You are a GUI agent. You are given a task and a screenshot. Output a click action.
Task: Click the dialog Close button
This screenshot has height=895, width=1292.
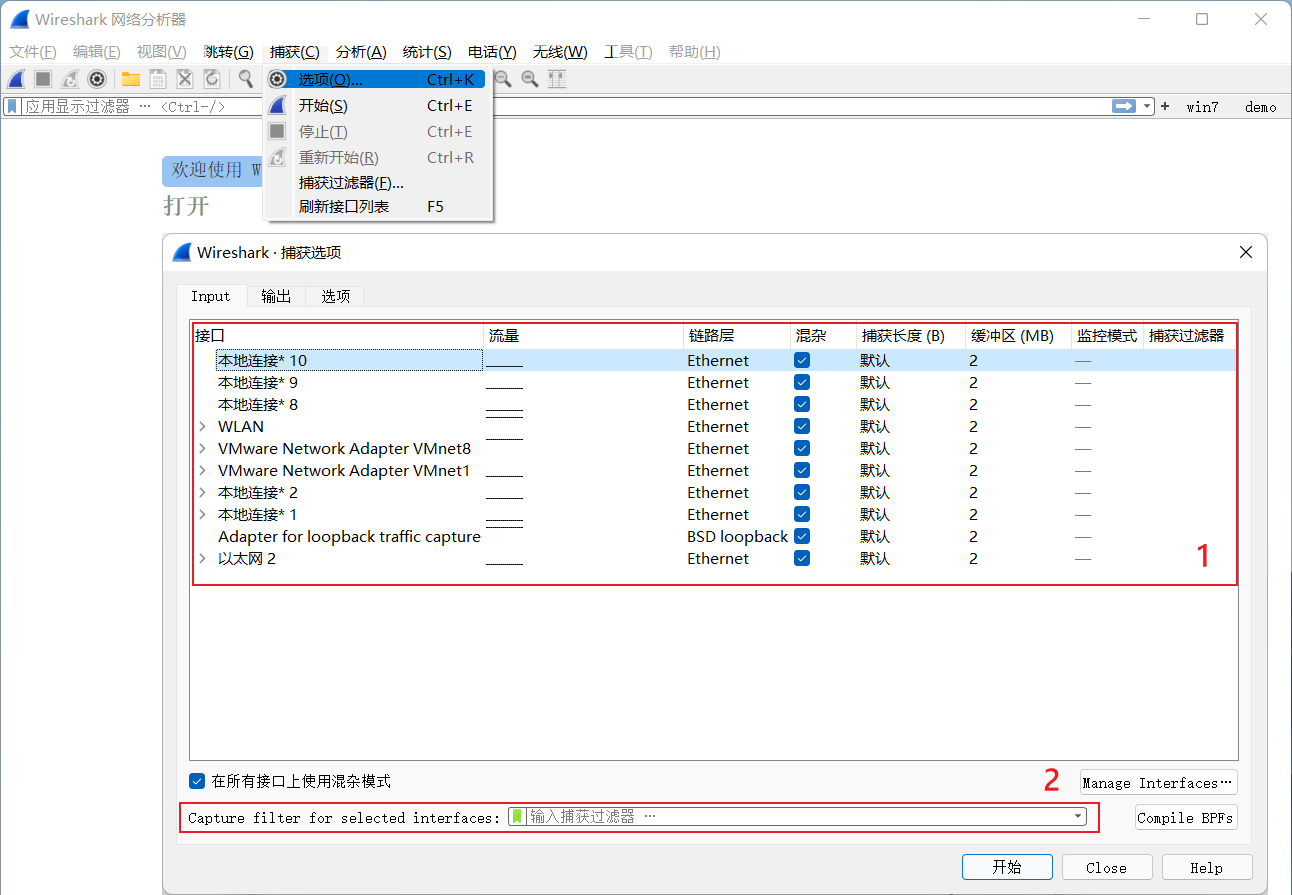point(1106,868)
